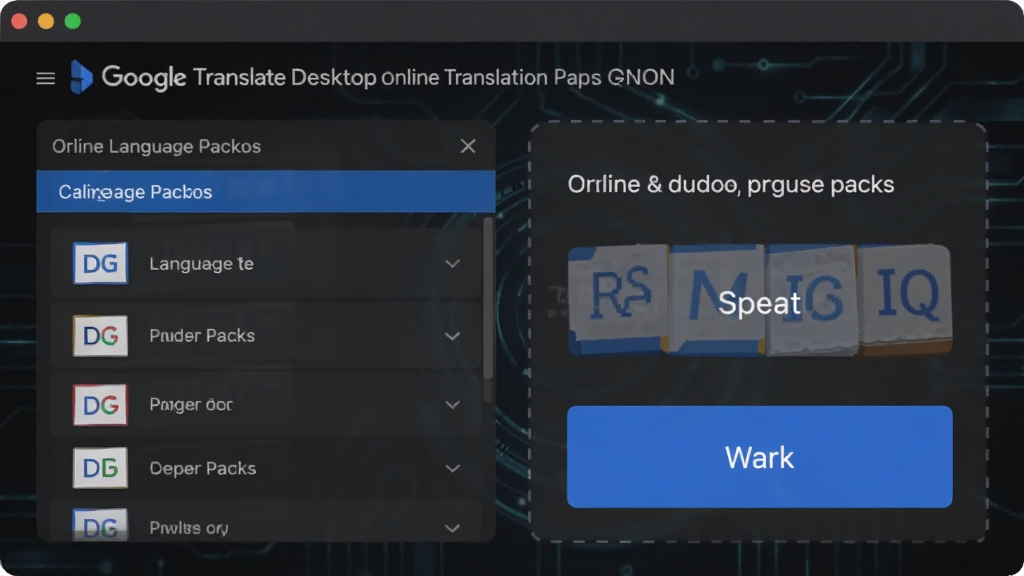Click the language pack list scrollbar
This screenshot has height=576, width=1024.
[488, 298]
